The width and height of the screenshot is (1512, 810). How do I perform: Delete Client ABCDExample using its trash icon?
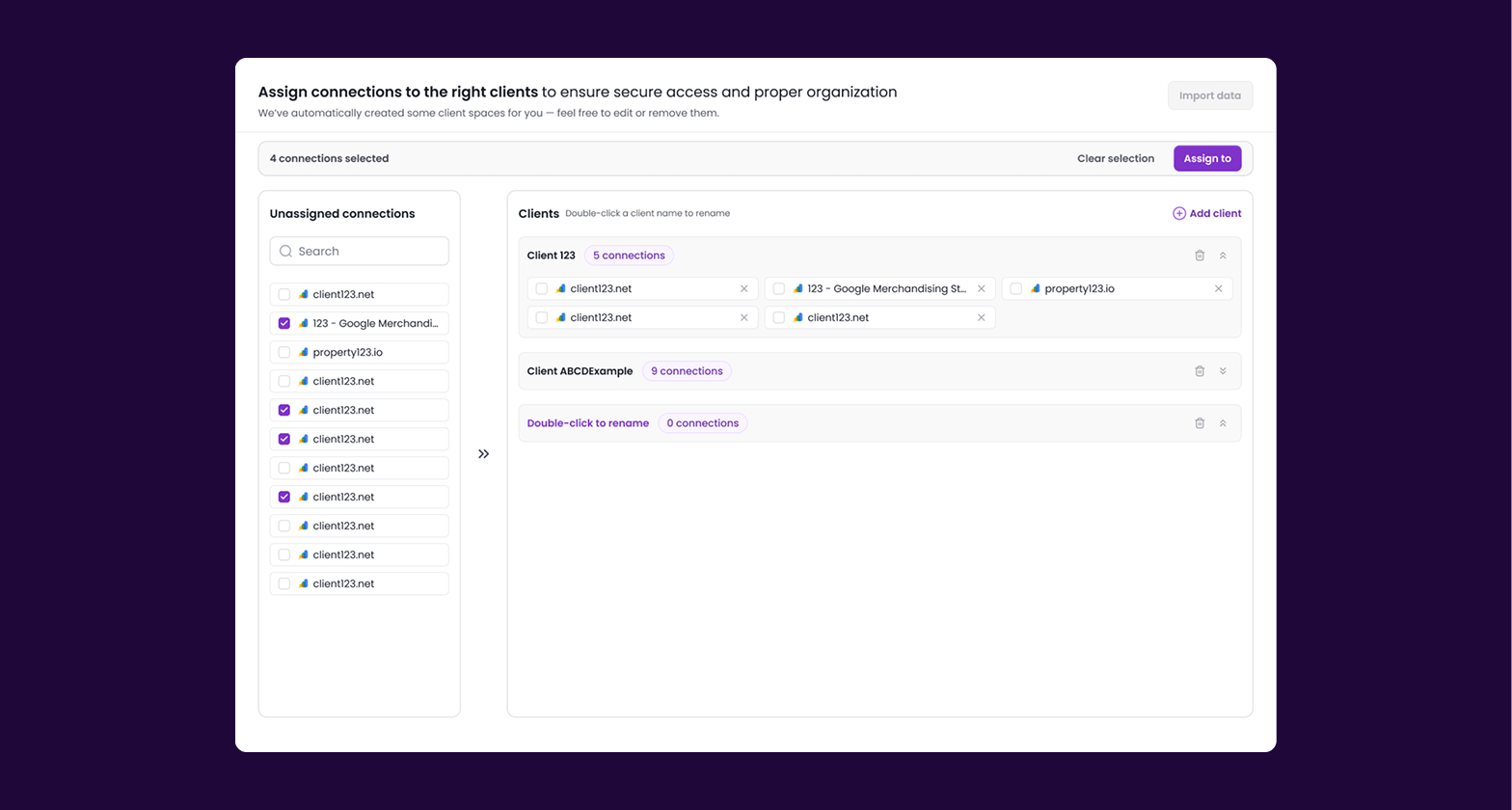coord(1200,371)
